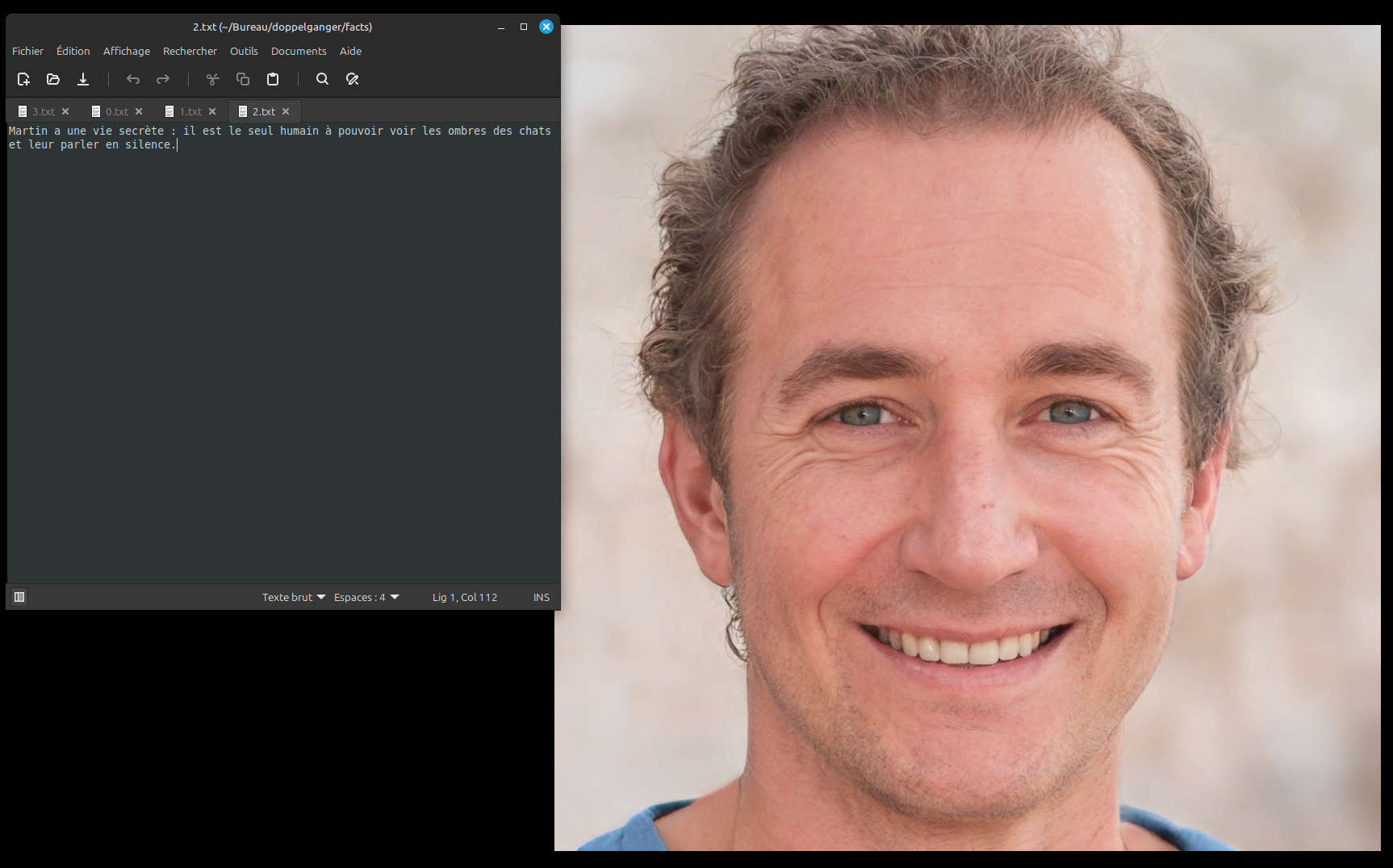Redo the last undone edit
Image resolution: width=1393 pixels, height=868 pixels.
click(x=163, y=79)
